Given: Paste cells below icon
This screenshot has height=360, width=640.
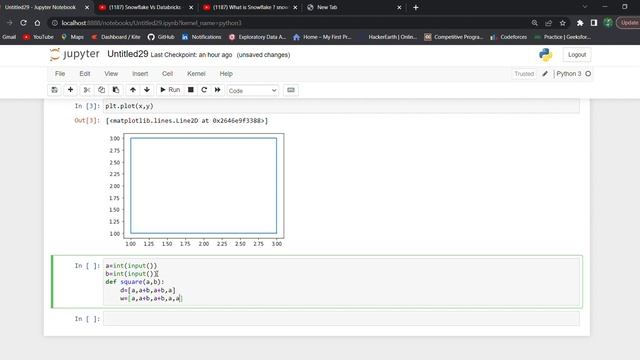Looking at the screenshot, I should 116,90.
